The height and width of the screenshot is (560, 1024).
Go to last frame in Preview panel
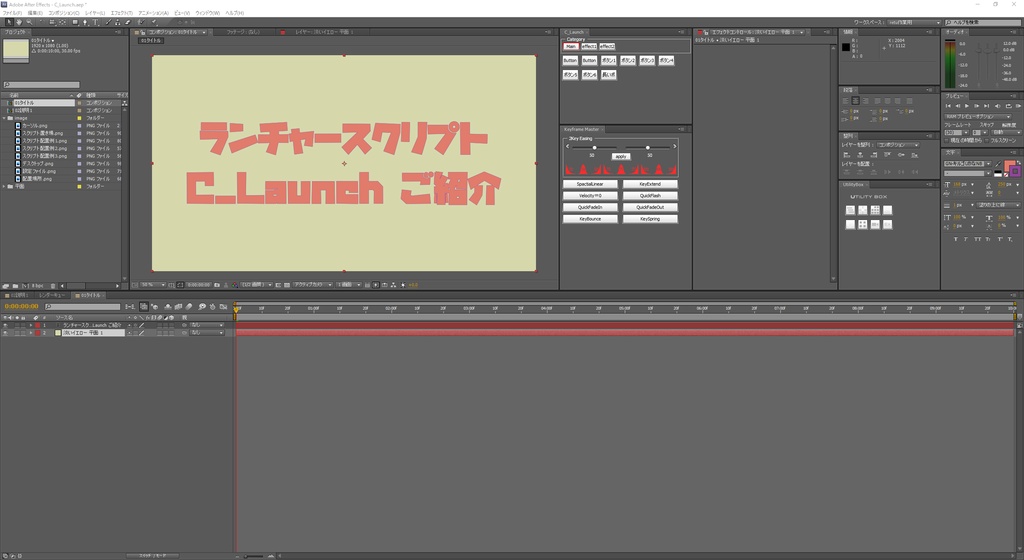987,106
